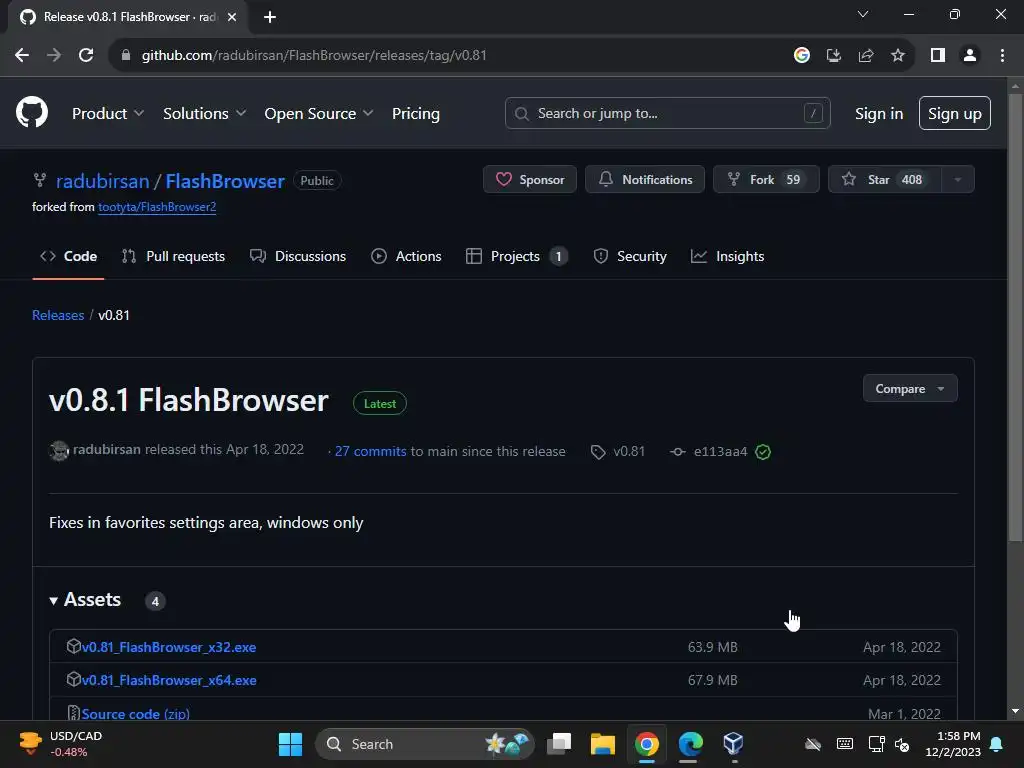The height and width of the screenshot is (768, 1024).
Task: Switch to the Discussions tab
Action: [x=298, y=257]
